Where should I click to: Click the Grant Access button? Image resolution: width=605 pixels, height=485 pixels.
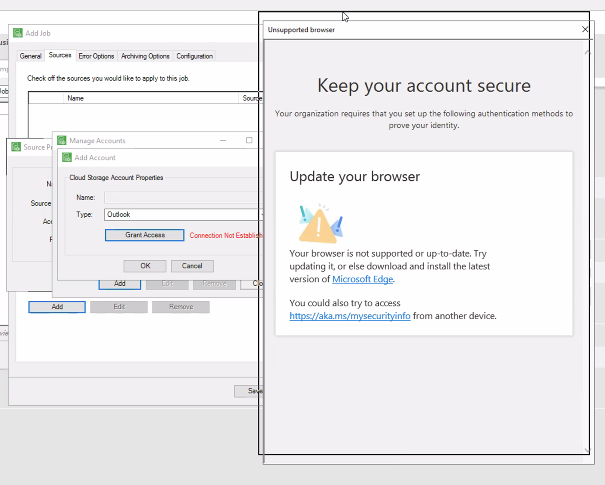[x=145, y=235]
